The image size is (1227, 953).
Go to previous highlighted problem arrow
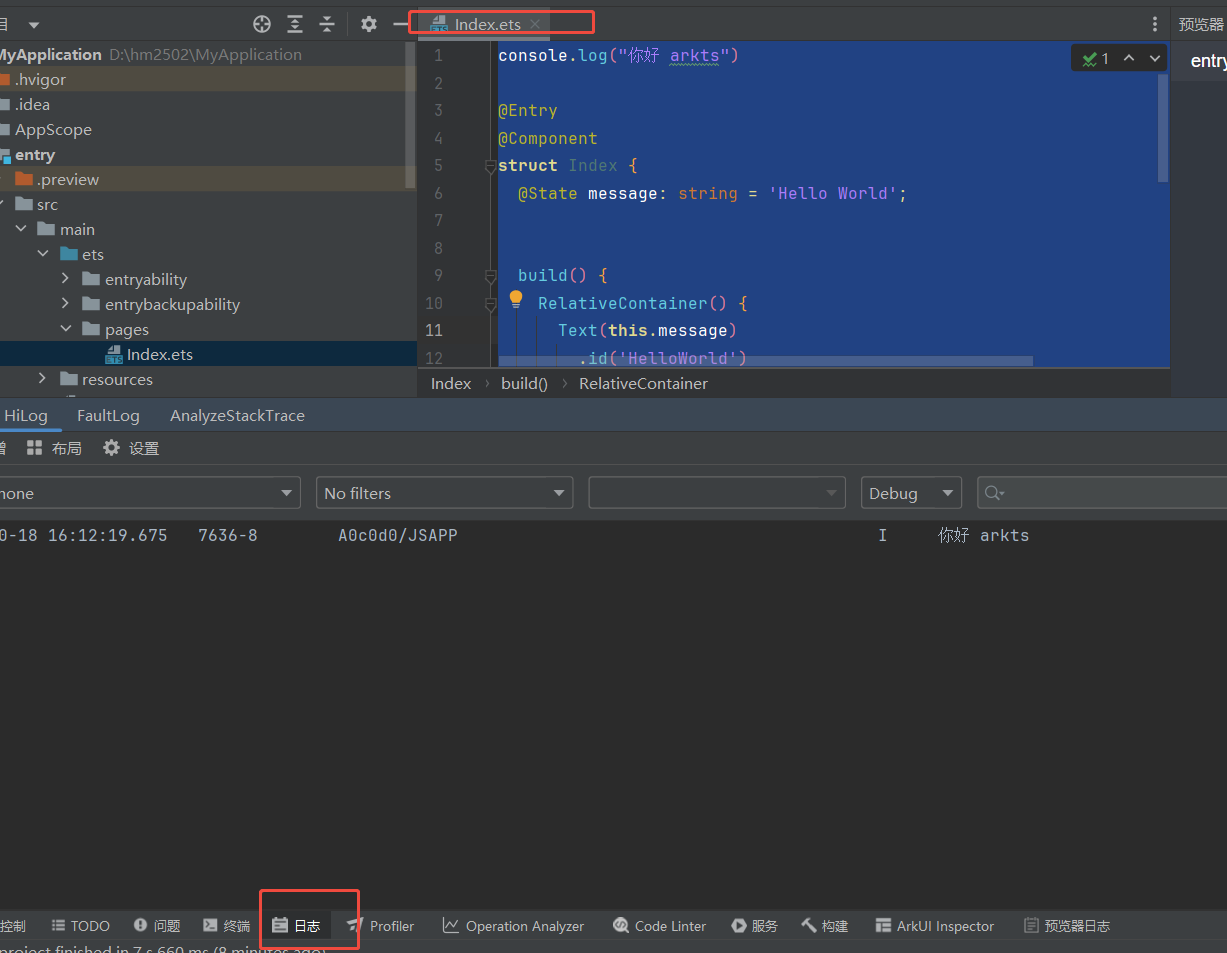pyautogui.click(x=1129, y=58)
